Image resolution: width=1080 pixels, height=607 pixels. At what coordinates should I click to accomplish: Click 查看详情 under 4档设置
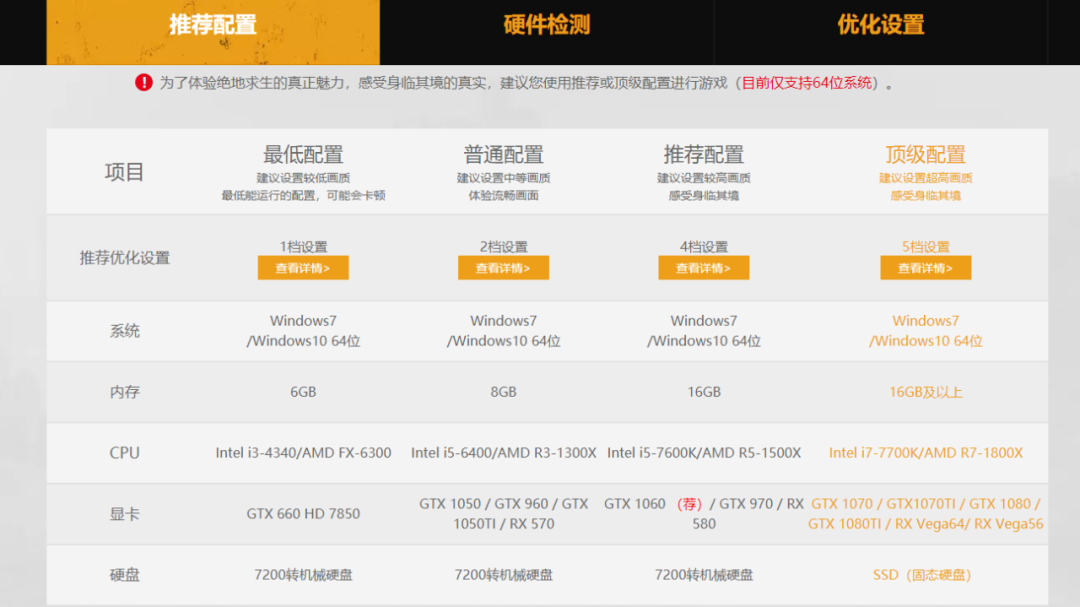704,268
